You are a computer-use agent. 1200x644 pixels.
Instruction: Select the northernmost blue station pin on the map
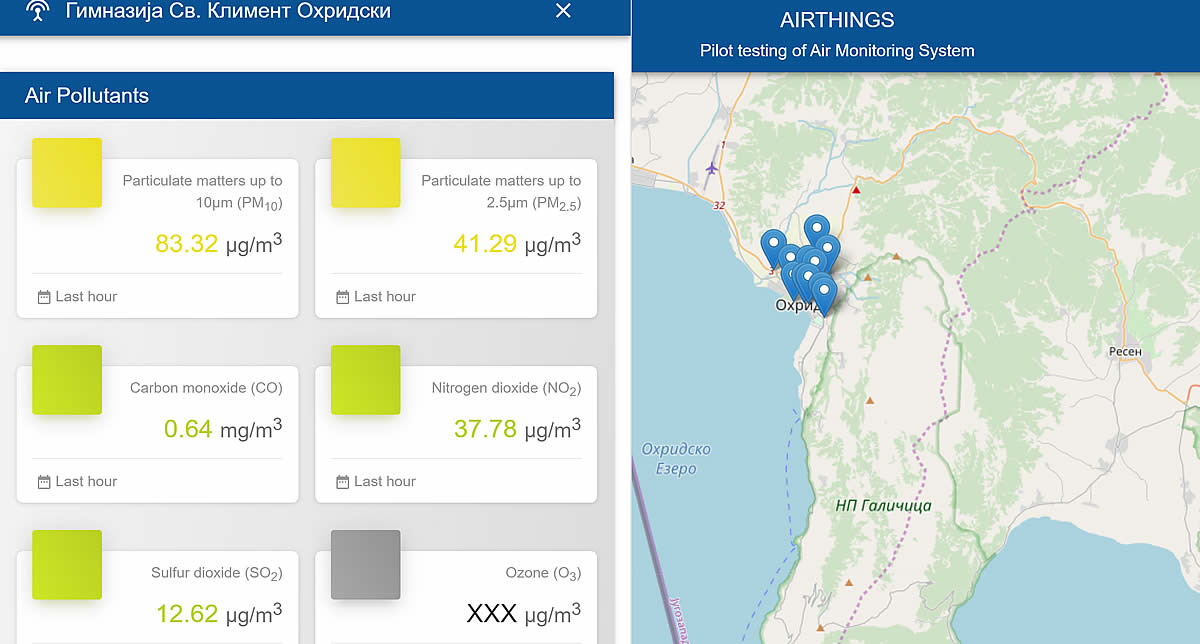[815, 229]
